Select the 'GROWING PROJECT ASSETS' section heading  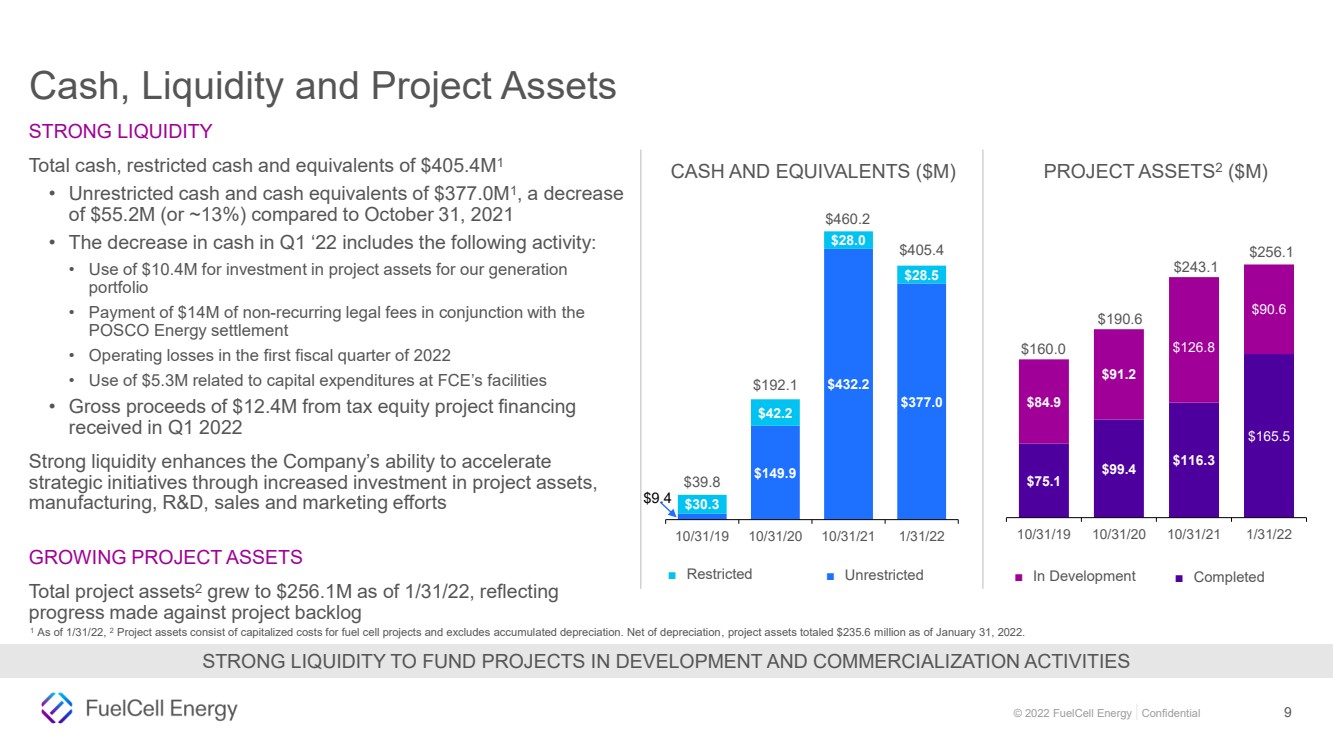click(x=166, y=557)
